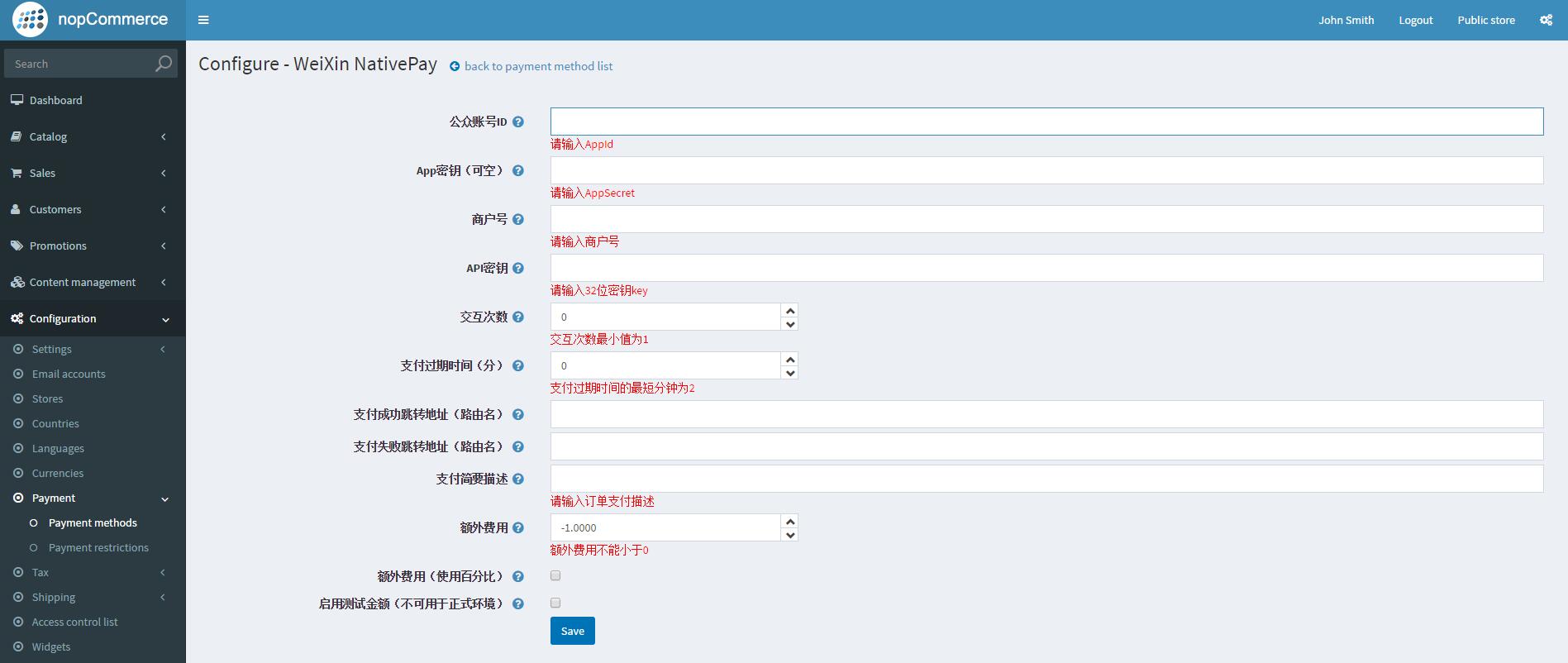This screenshot has height=663, width=1568.
Task: Show help tooltip for 公众账号ID
Action: tap(518, 122)
